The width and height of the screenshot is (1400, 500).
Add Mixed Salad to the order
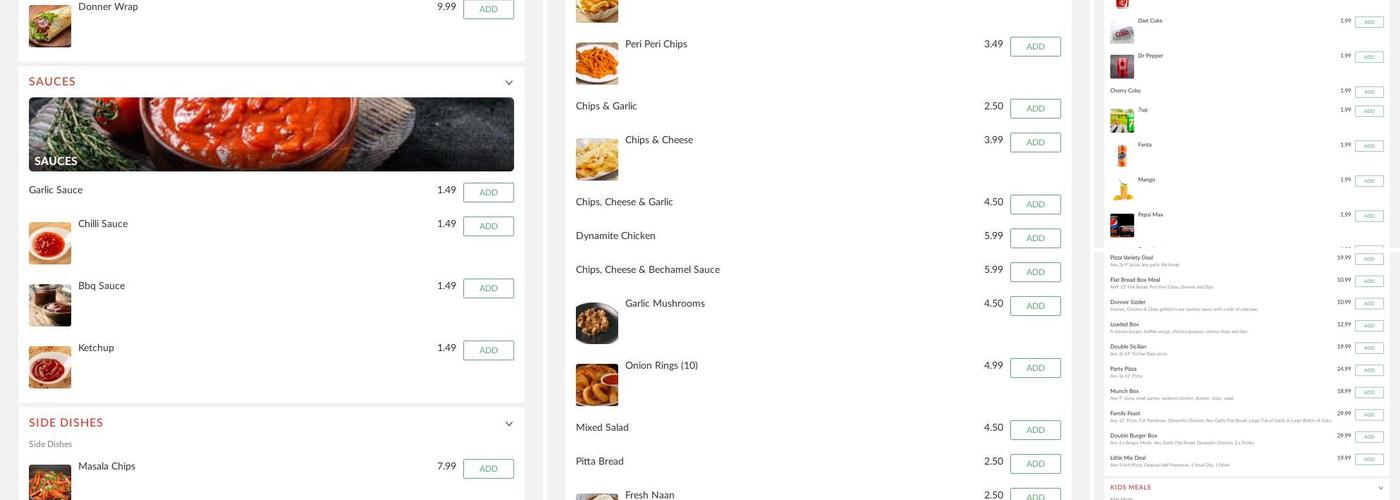point(1035,431)
